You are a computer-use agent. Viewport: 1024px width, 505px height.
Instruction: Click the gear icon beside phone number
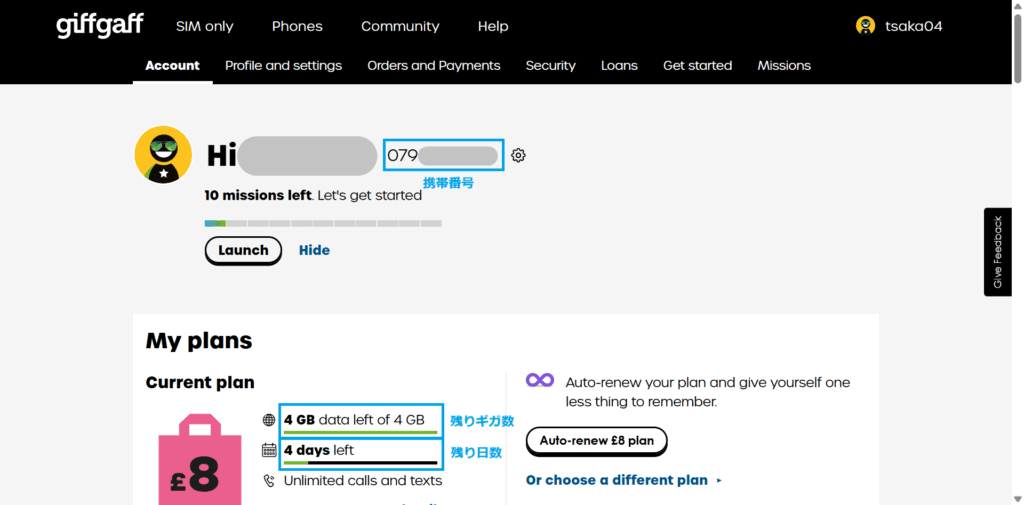[518, 155]
